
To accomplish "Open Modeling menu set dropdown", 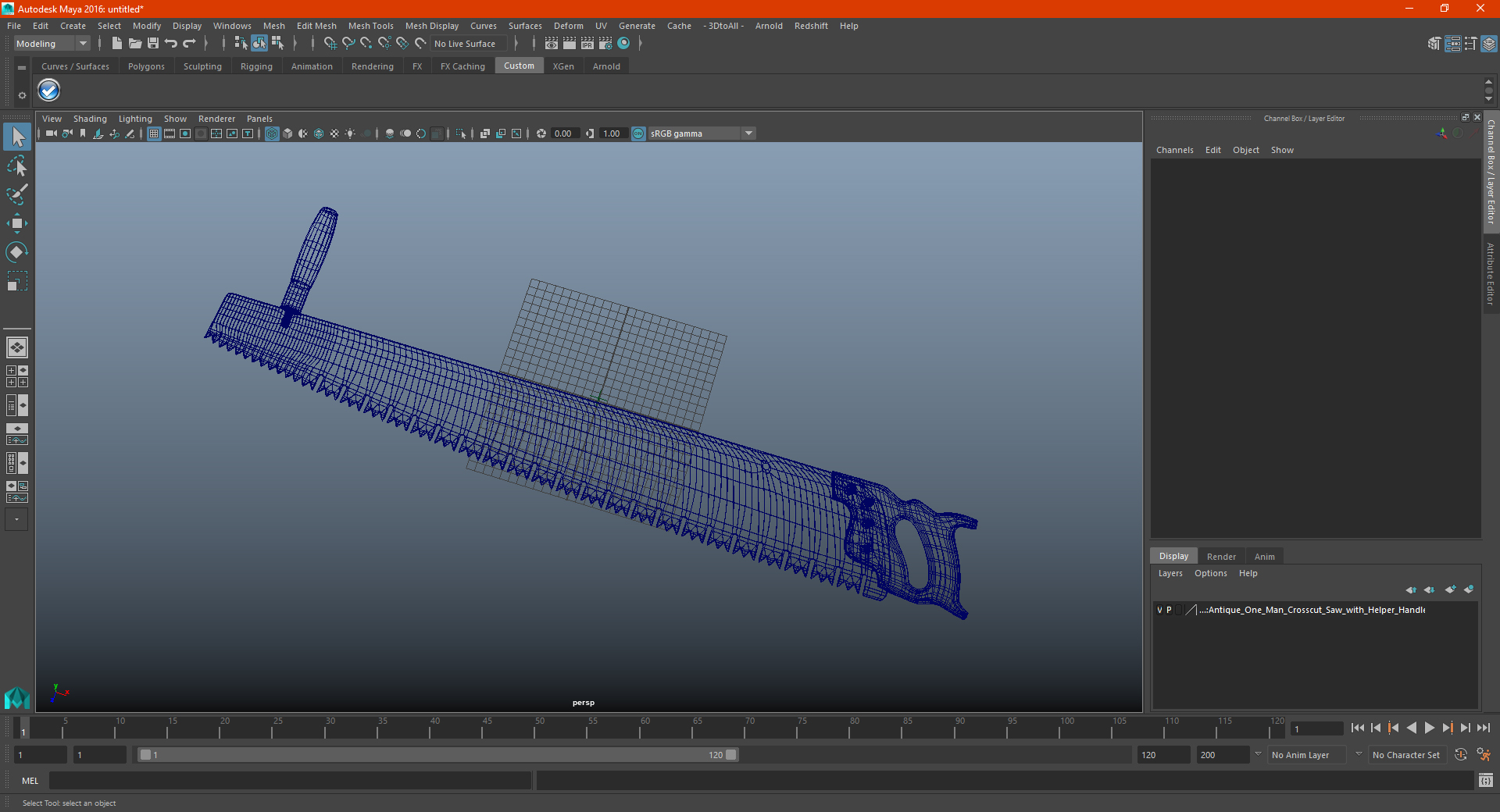I will pos(52,44).
